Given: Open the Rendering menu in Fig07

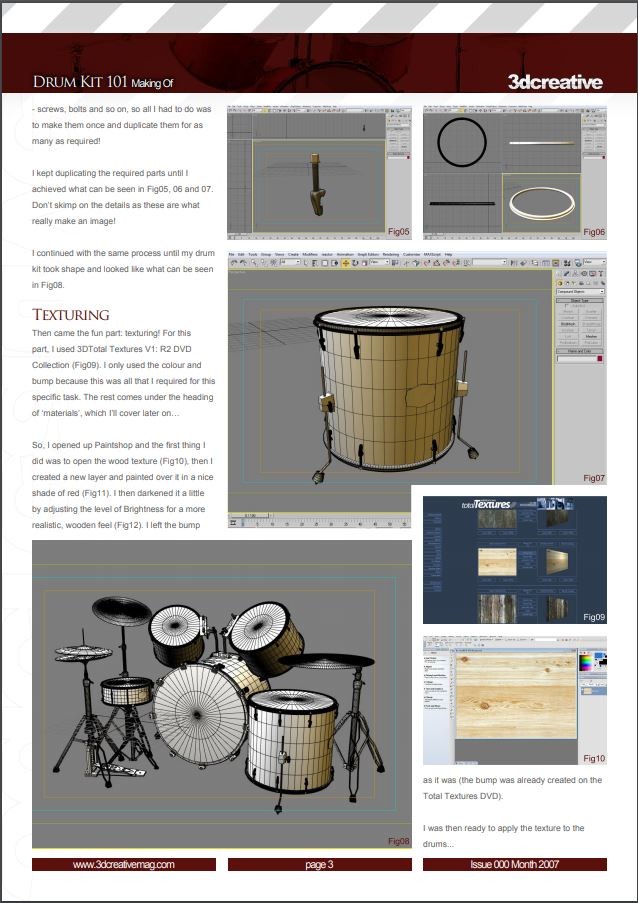Looking at the screenshot, I should pos(390,254).
